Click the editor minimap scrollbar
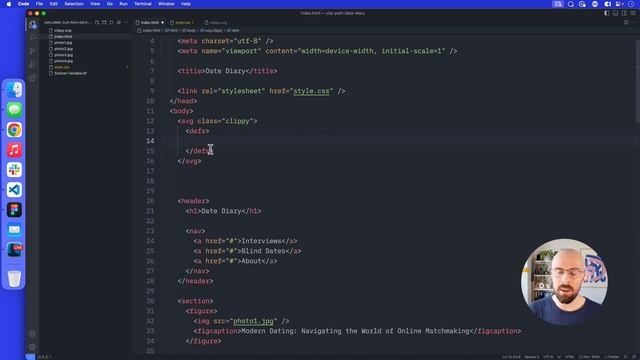640x360 pixels. [638, 82]
